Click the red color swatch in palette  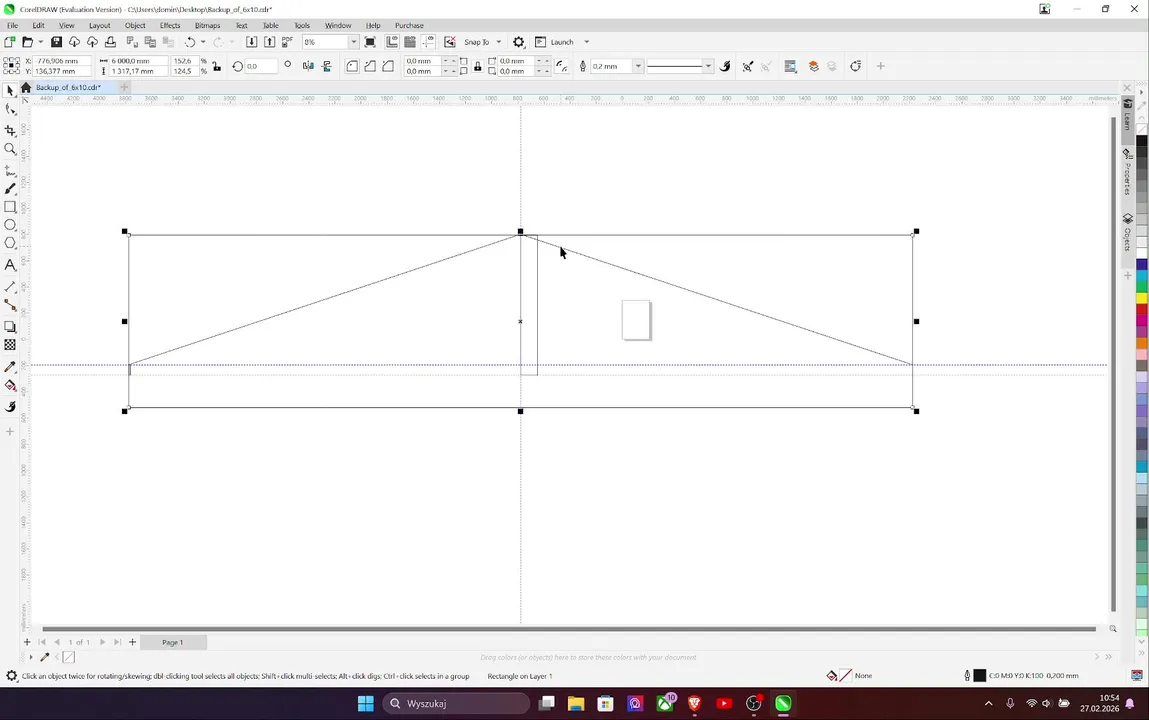pyautogui.click(x=1142, y=310)
